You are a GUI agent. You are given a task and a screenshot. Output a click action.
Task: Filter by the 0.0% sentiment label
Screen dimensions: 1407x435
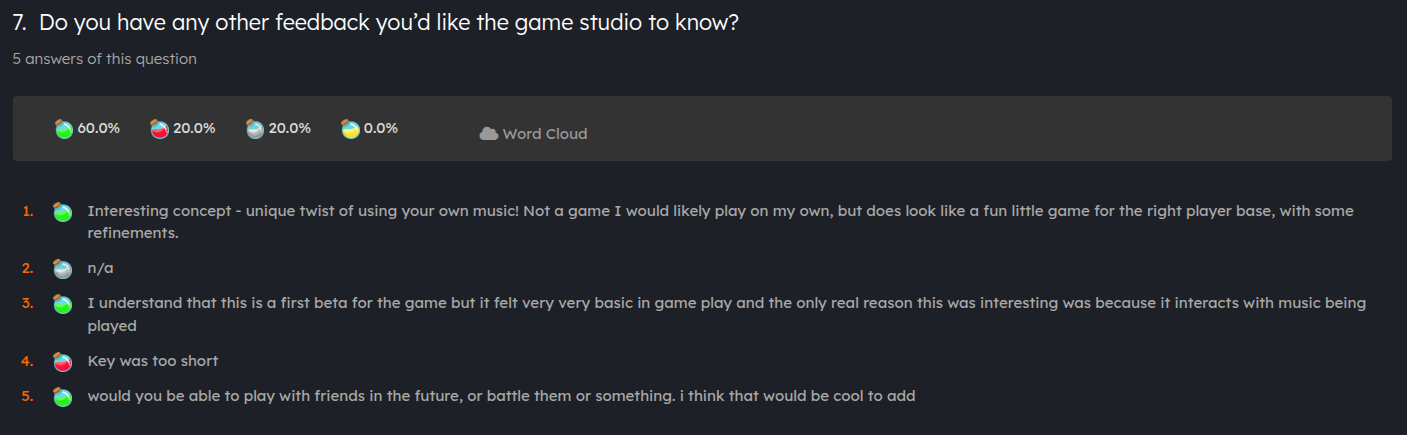(x=381, y=128)
